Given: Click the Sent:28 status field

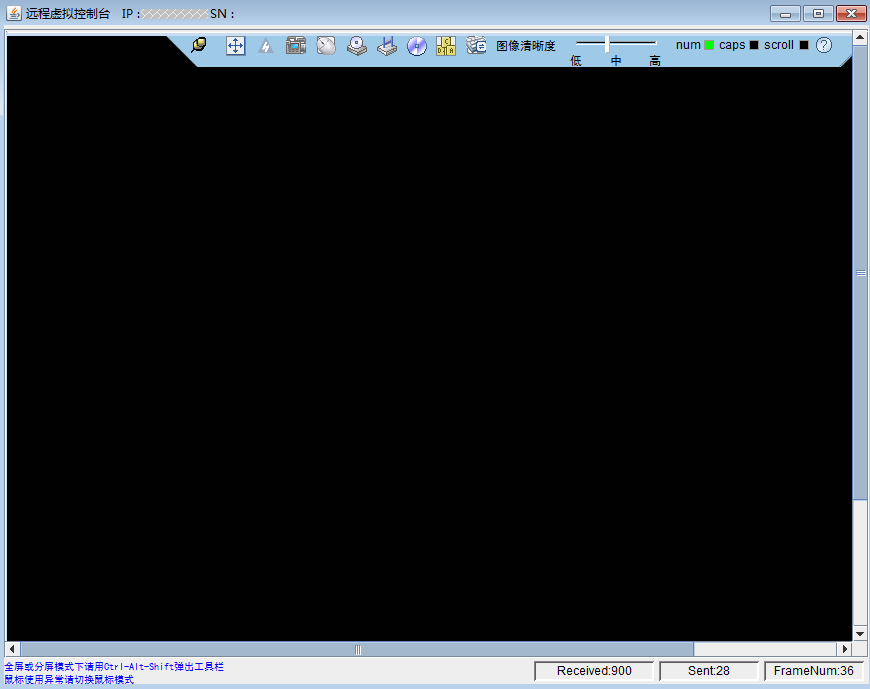Looking at the screenshot, I should [709, 671].
